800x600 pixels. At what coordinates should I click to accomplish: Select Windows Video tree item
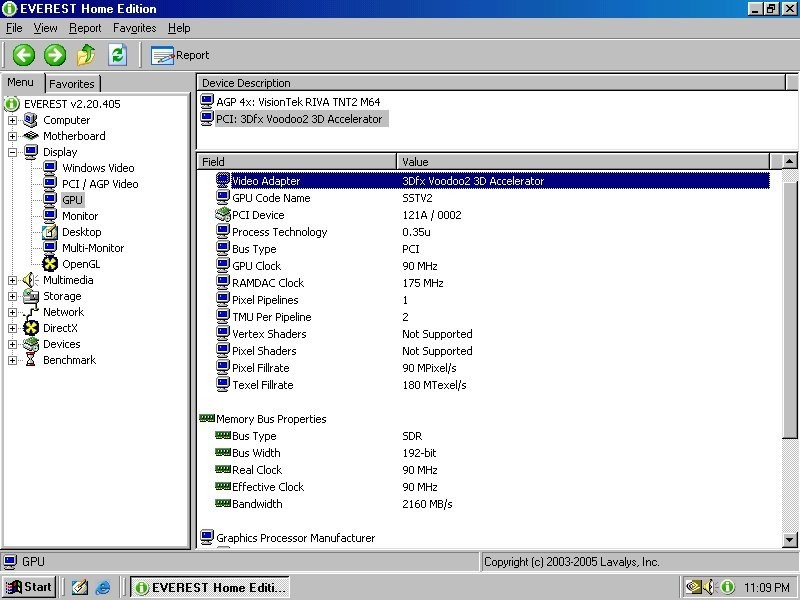coord(97,168)
